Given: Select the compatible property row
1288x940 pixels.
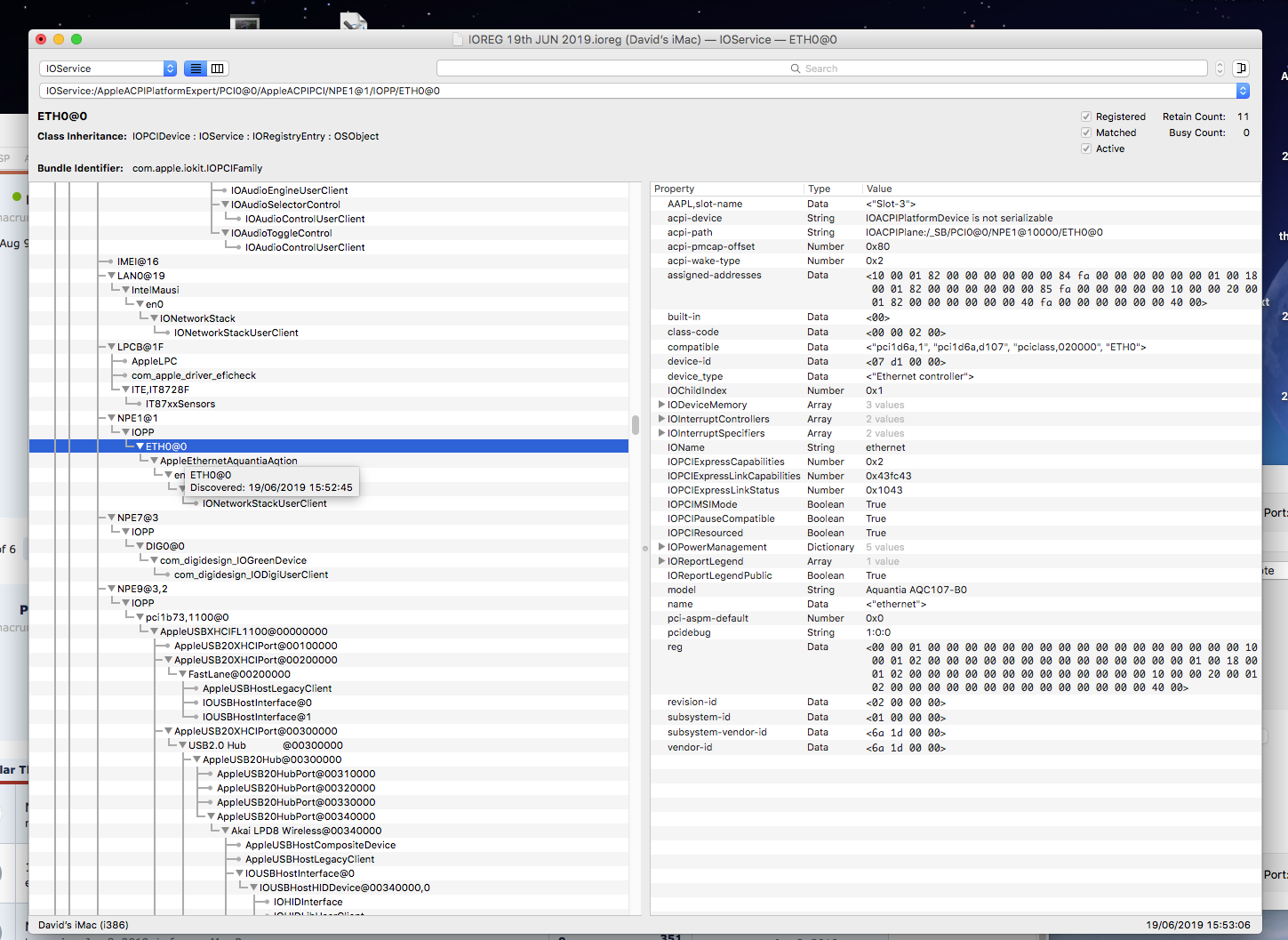Looking at the screenshot, I should (956, 347).
